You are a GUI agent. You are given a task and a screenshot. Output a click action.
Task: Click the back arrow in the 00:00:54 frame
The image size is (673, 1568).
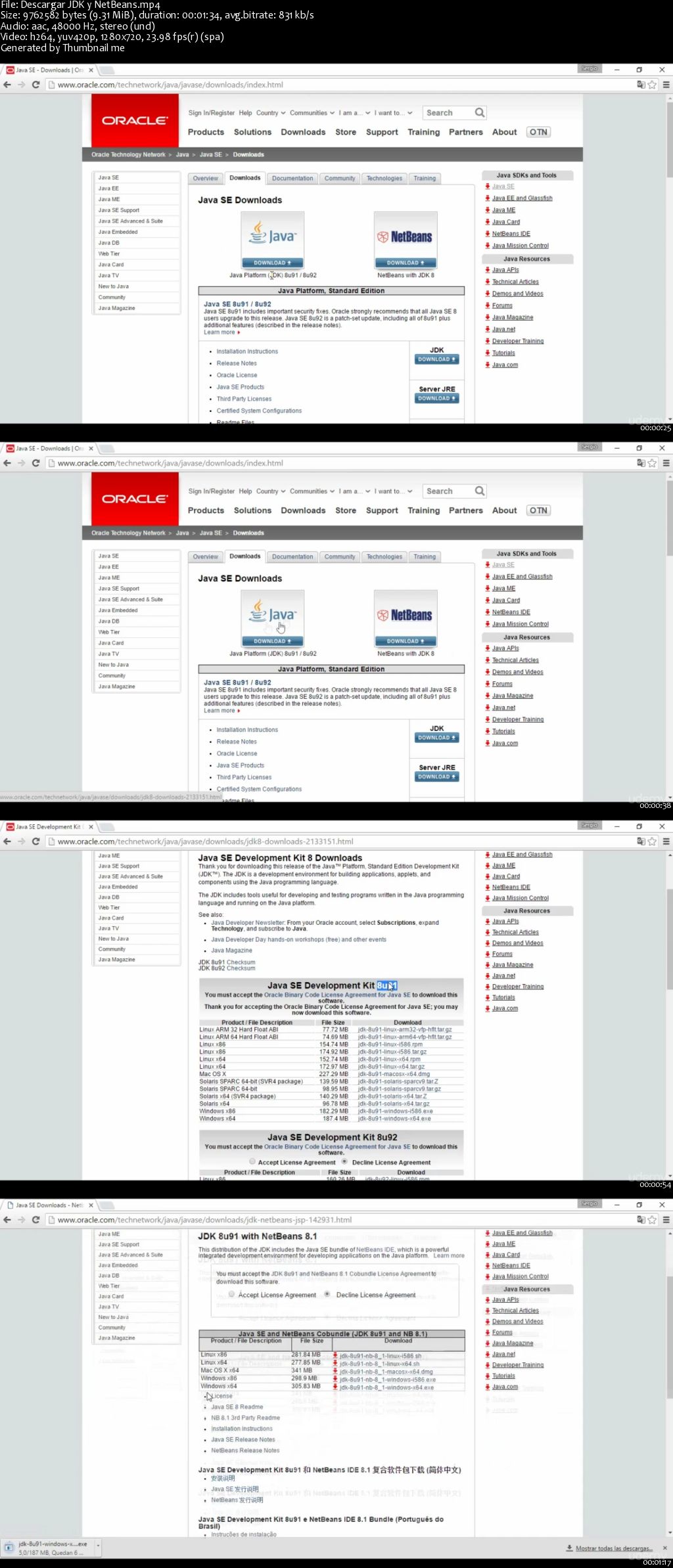coord(7,841)
